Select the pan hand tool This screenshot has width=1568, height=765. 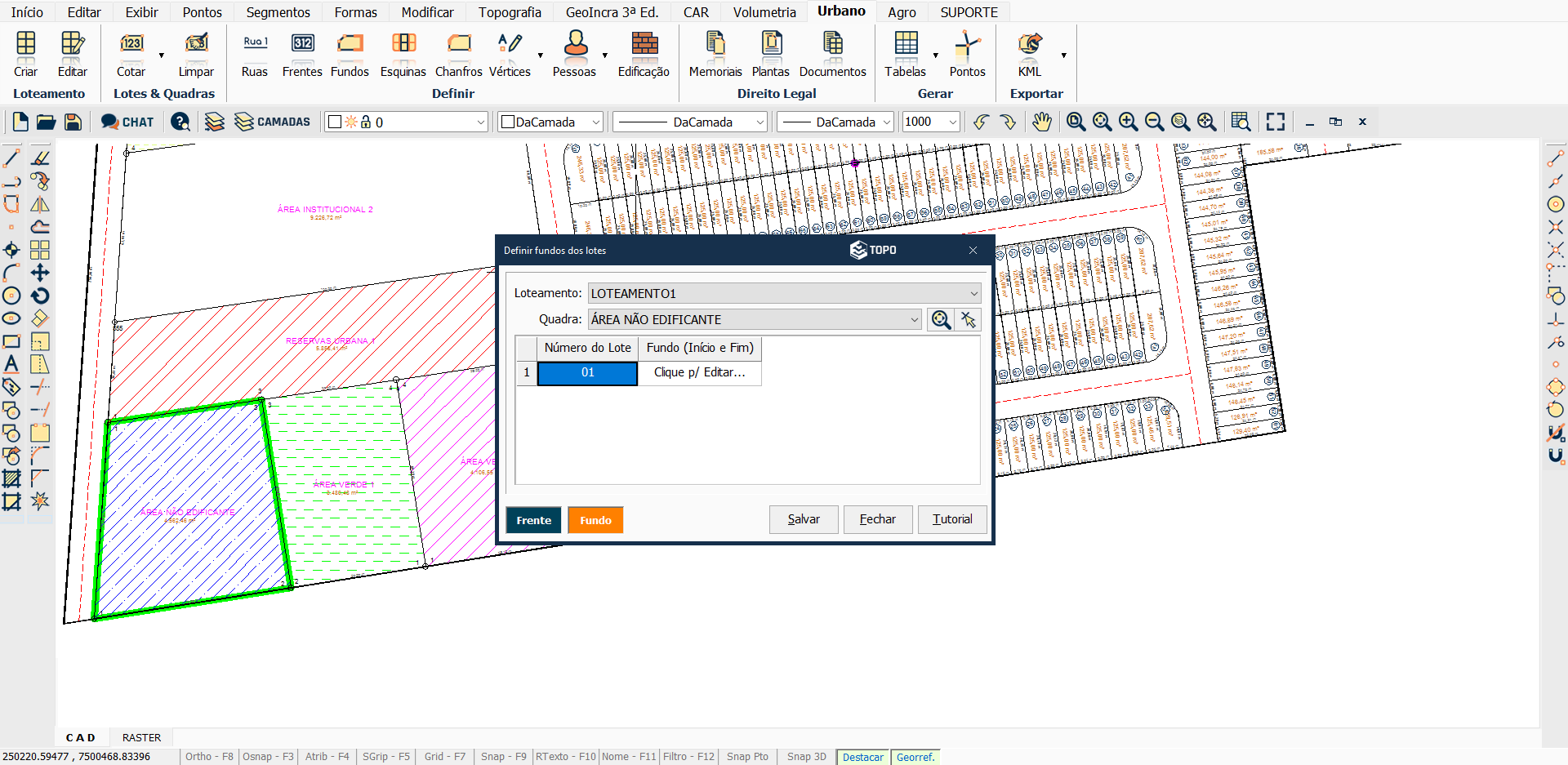pyautogui.click(x=1041, y=122)
